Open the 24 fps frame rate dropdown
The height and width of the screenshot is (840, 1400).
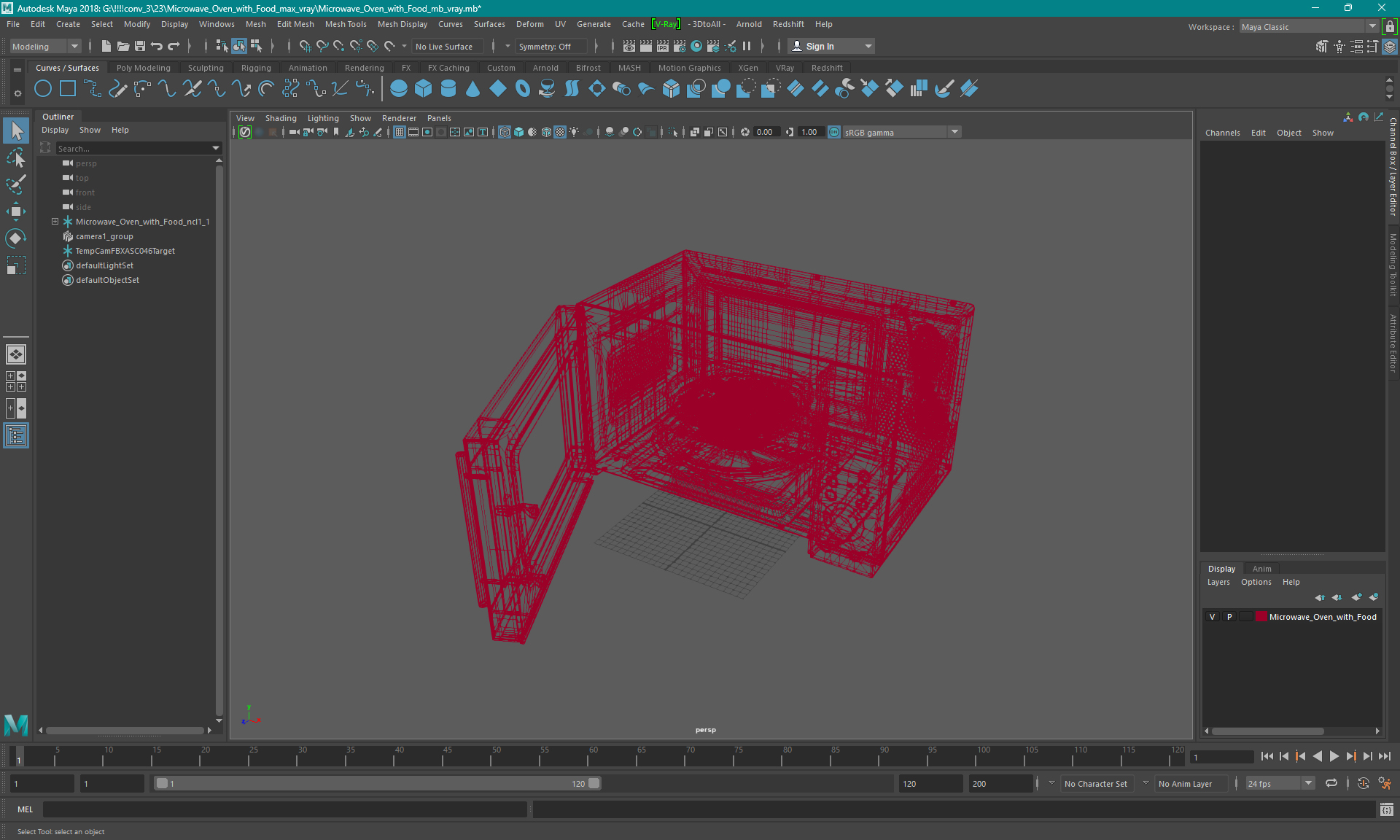1280,784
